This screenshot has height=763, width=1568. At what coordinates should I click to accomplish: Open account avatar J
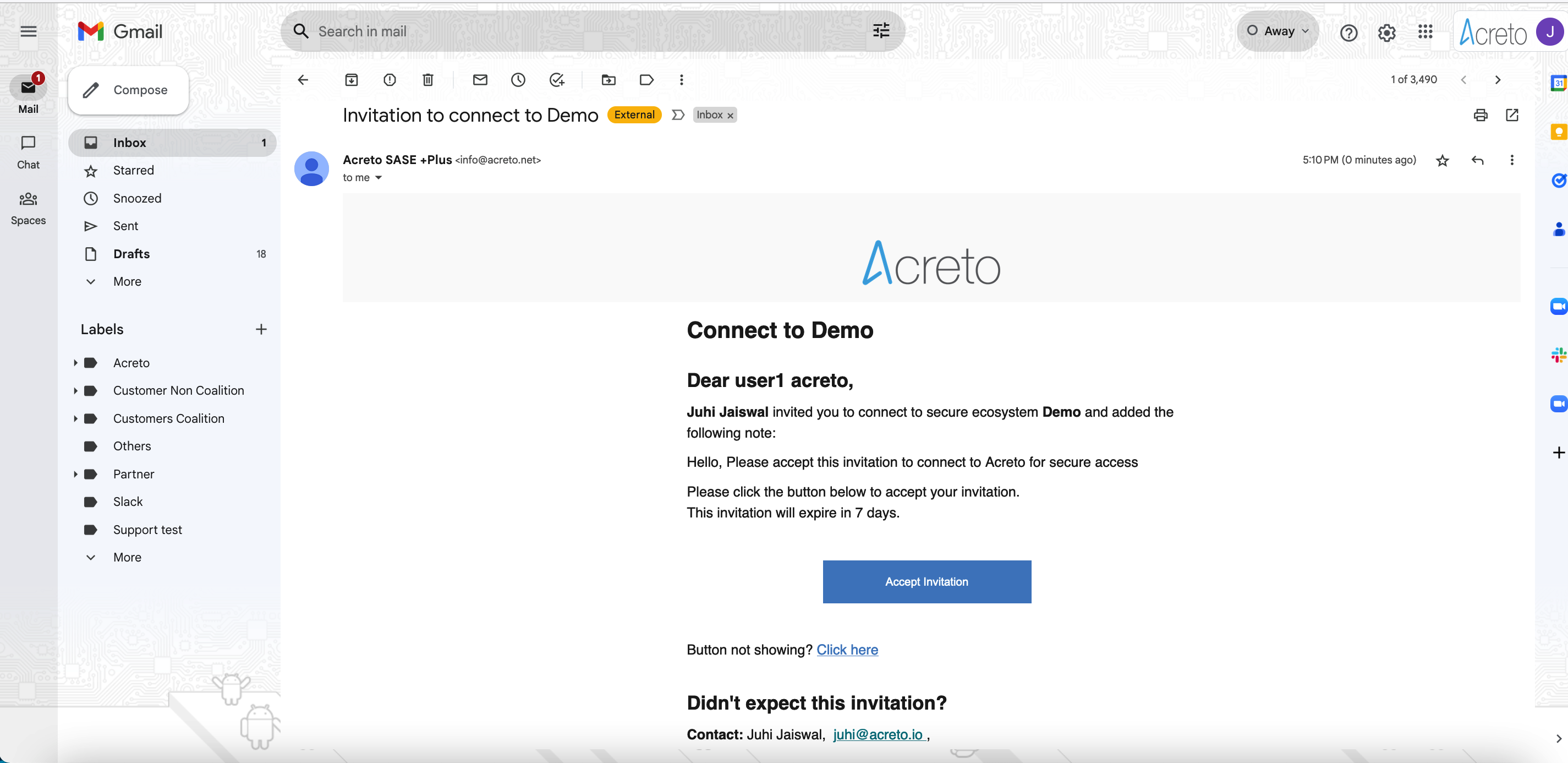1549,31
